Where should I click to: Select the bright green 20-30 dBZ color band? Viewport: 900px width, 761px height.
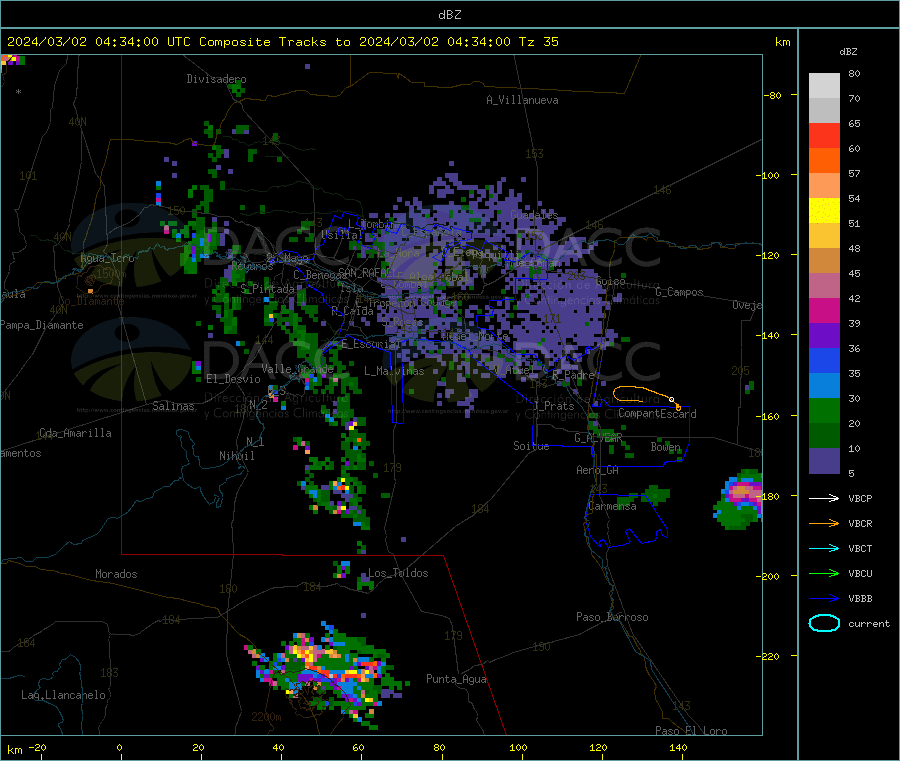point(824,410)
